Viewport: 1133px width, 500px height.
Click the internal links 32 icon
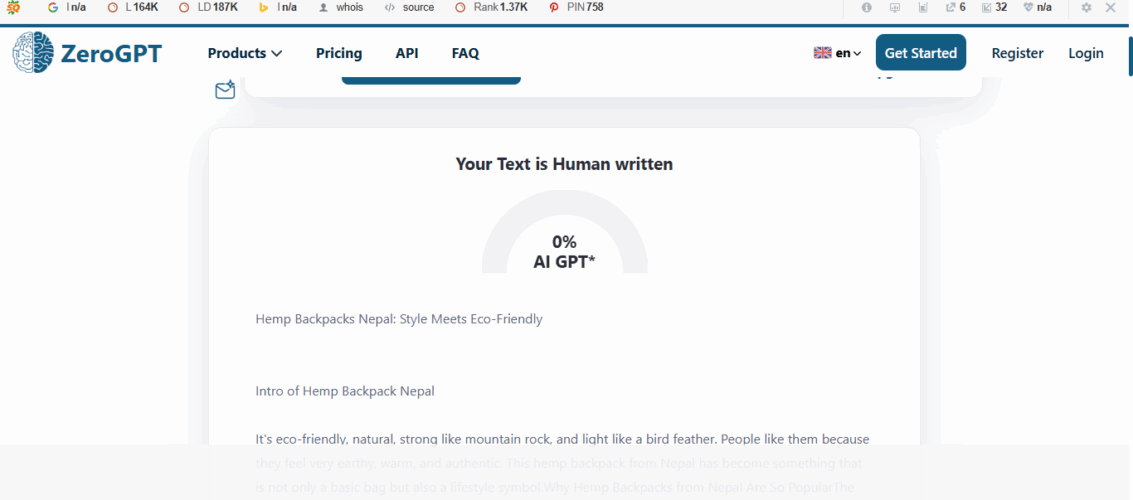[994, 8]
